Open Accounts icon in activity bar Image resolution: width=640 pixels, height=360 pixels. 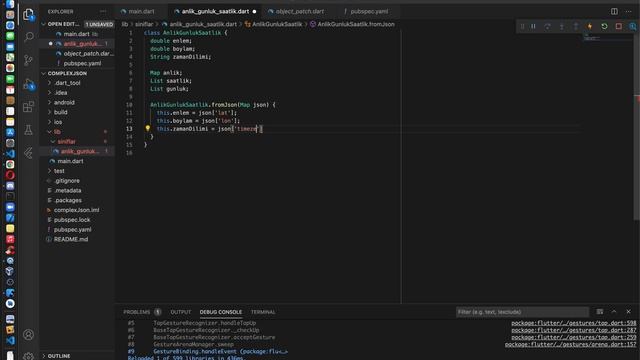point(29,335)
